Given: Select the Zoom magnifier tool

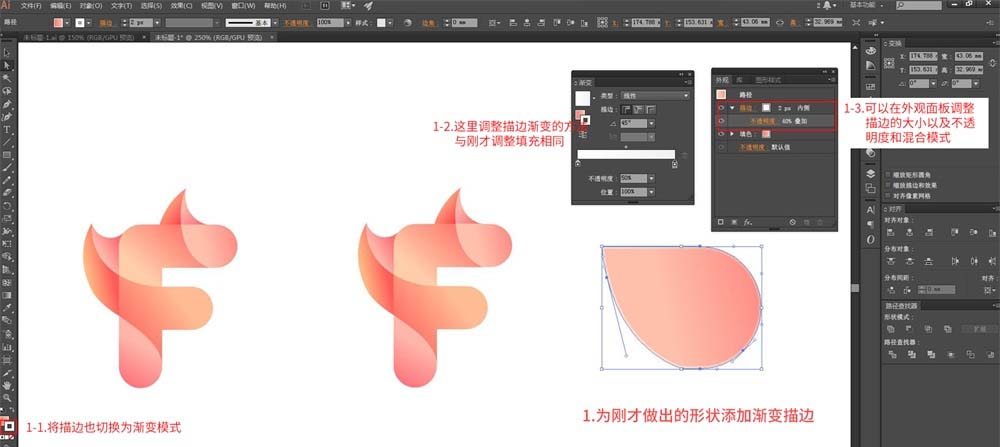Looking at the screenshot, I should (7, 397).
